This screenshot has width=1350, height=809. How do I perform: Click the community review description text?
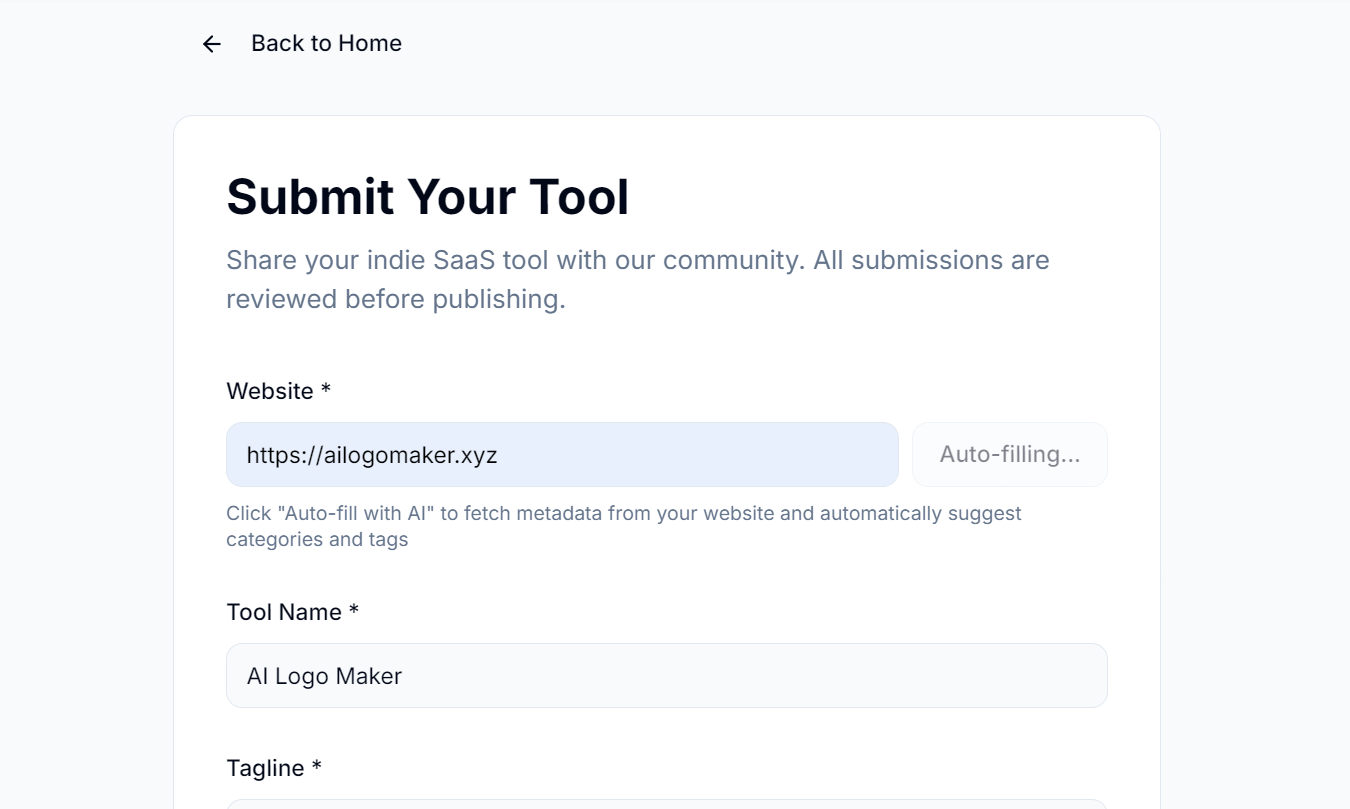click(637, 278)
